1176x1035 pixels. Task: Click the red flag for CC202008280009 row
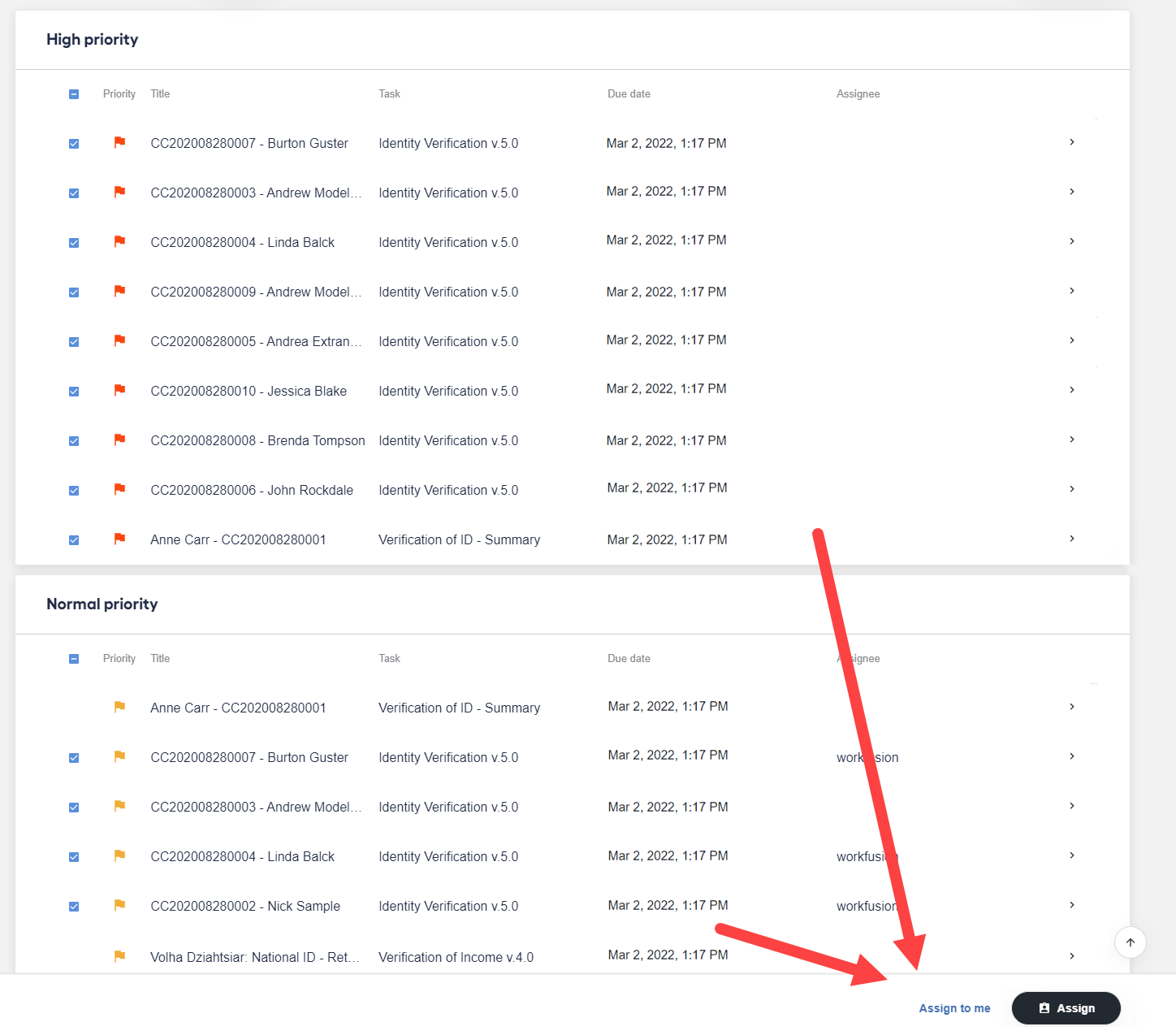(x=119, y=291)
